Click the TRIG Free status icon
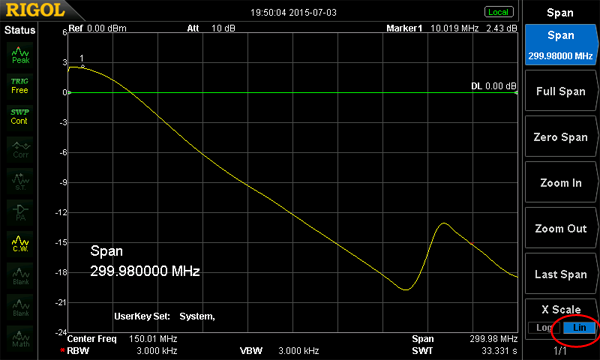600x360 pixels. coord(20,86)
